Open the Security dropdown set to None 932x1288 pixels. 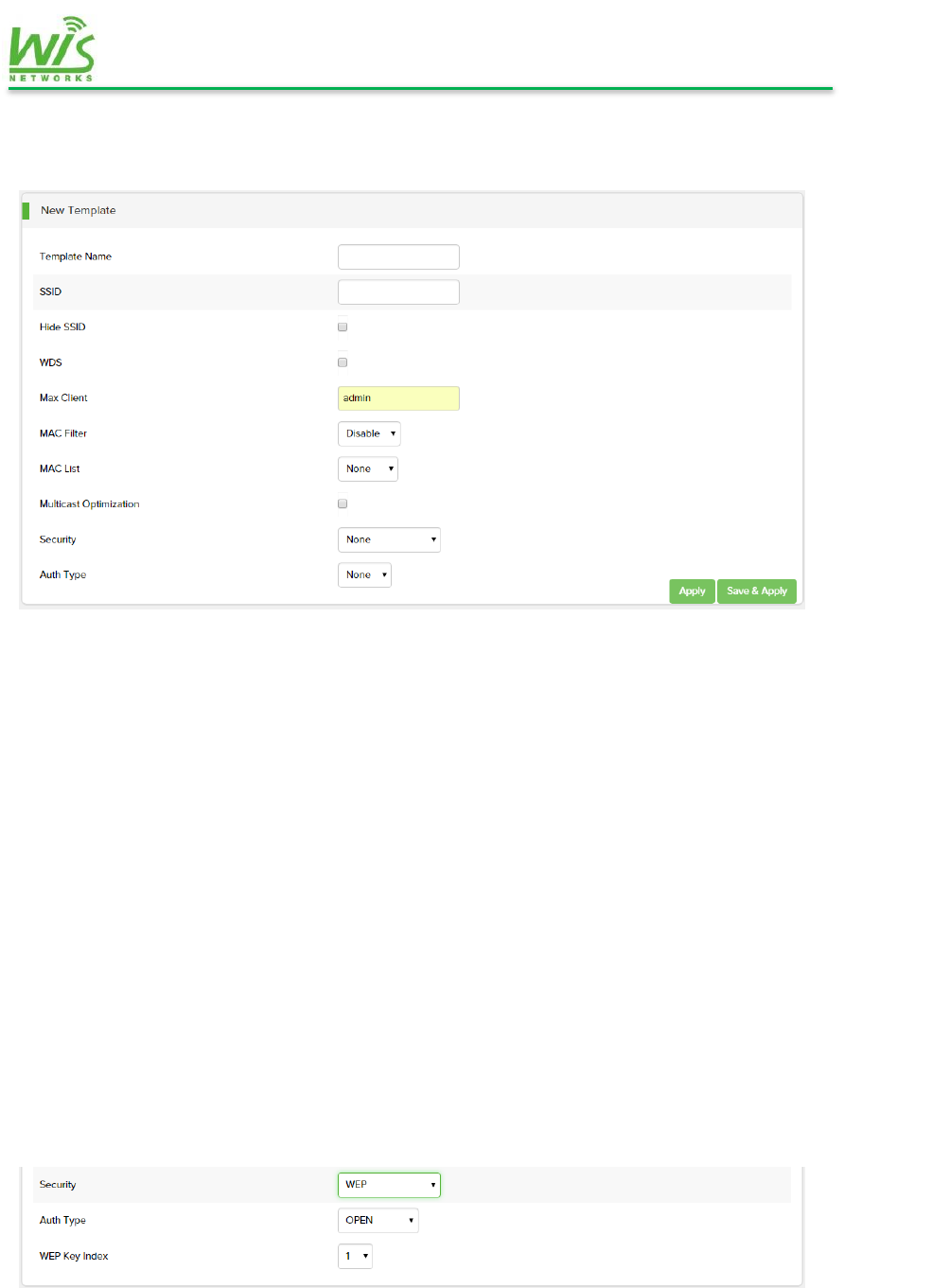coord(389,539)
